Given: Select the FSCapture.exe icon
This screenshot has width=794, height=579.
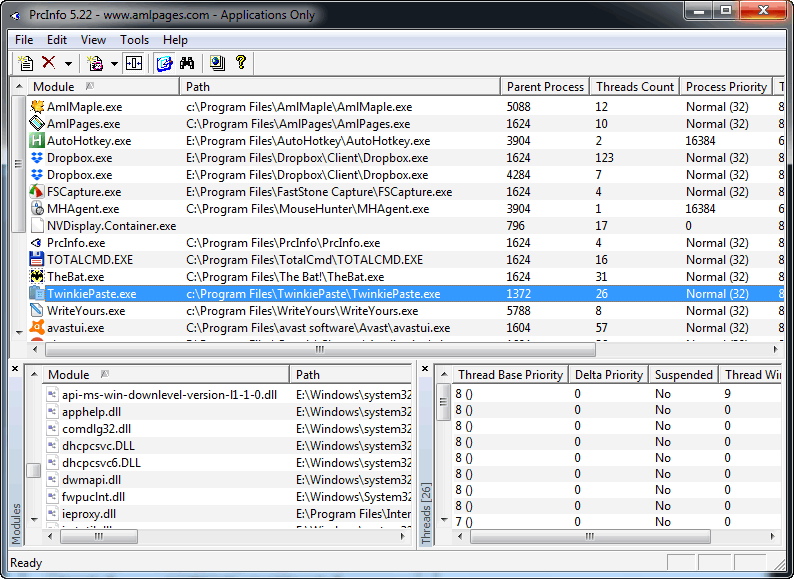Looking at the screenshot, I should (37, 191).
